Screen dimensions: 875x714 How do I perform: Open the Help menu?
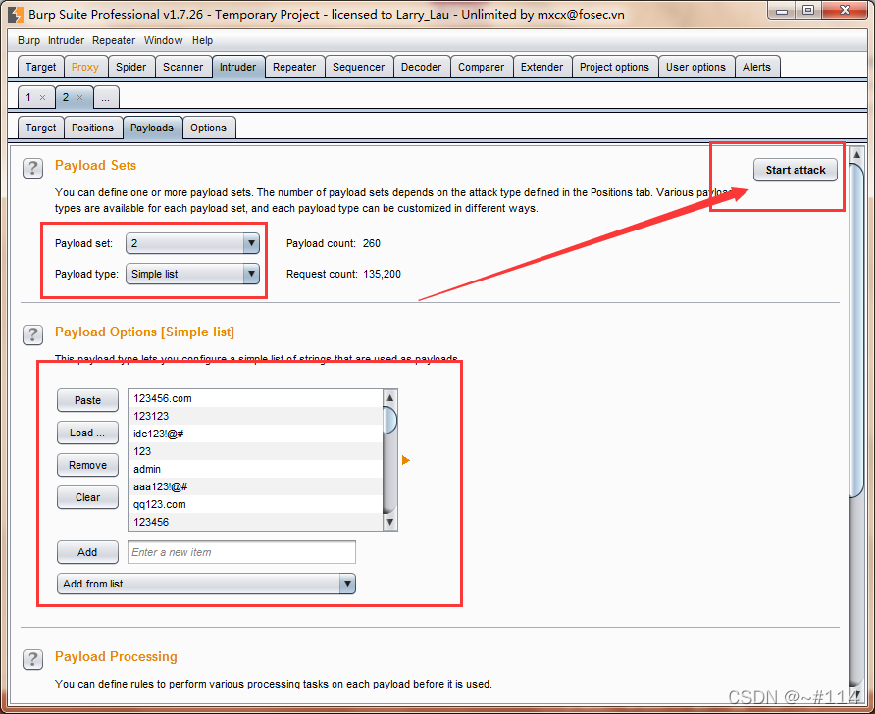click(x=203, y=40)
